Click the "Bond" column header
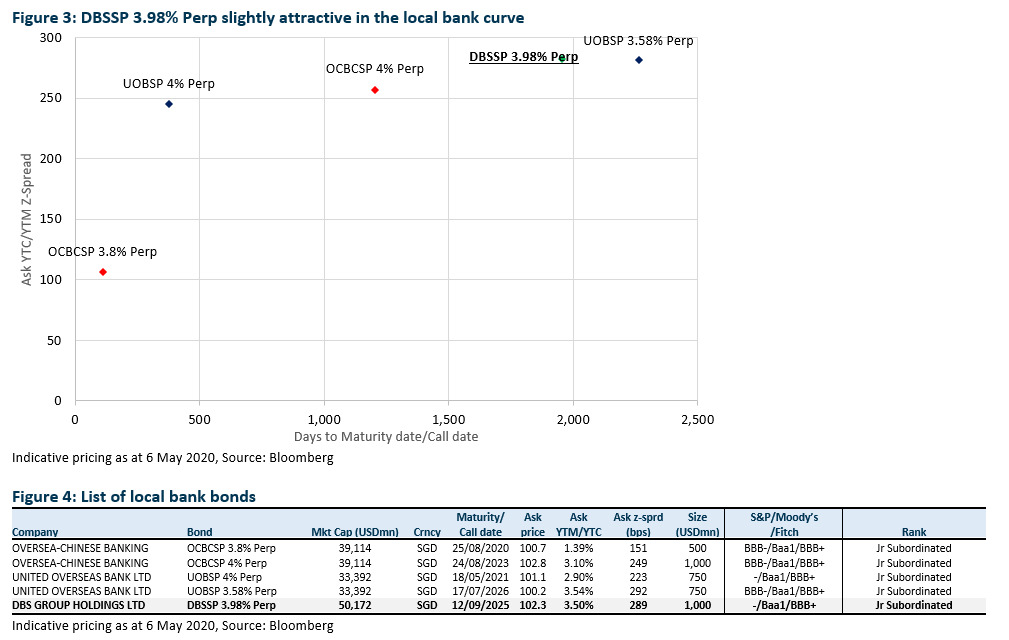Viewport: 1009px width, 640px height. [199, 532]
